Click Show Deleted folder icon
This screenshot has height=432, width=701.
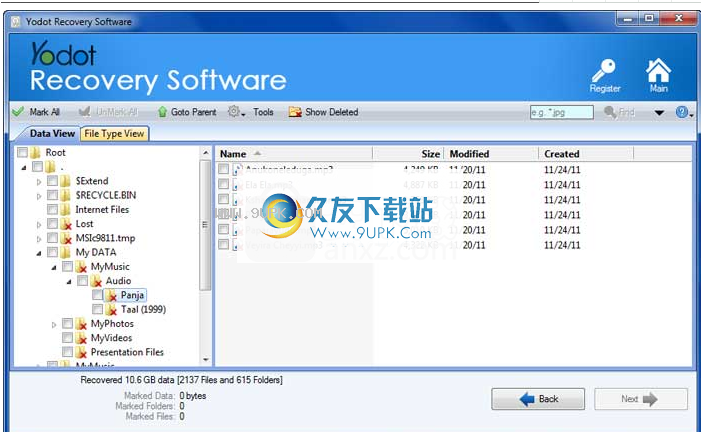(295, 112)
